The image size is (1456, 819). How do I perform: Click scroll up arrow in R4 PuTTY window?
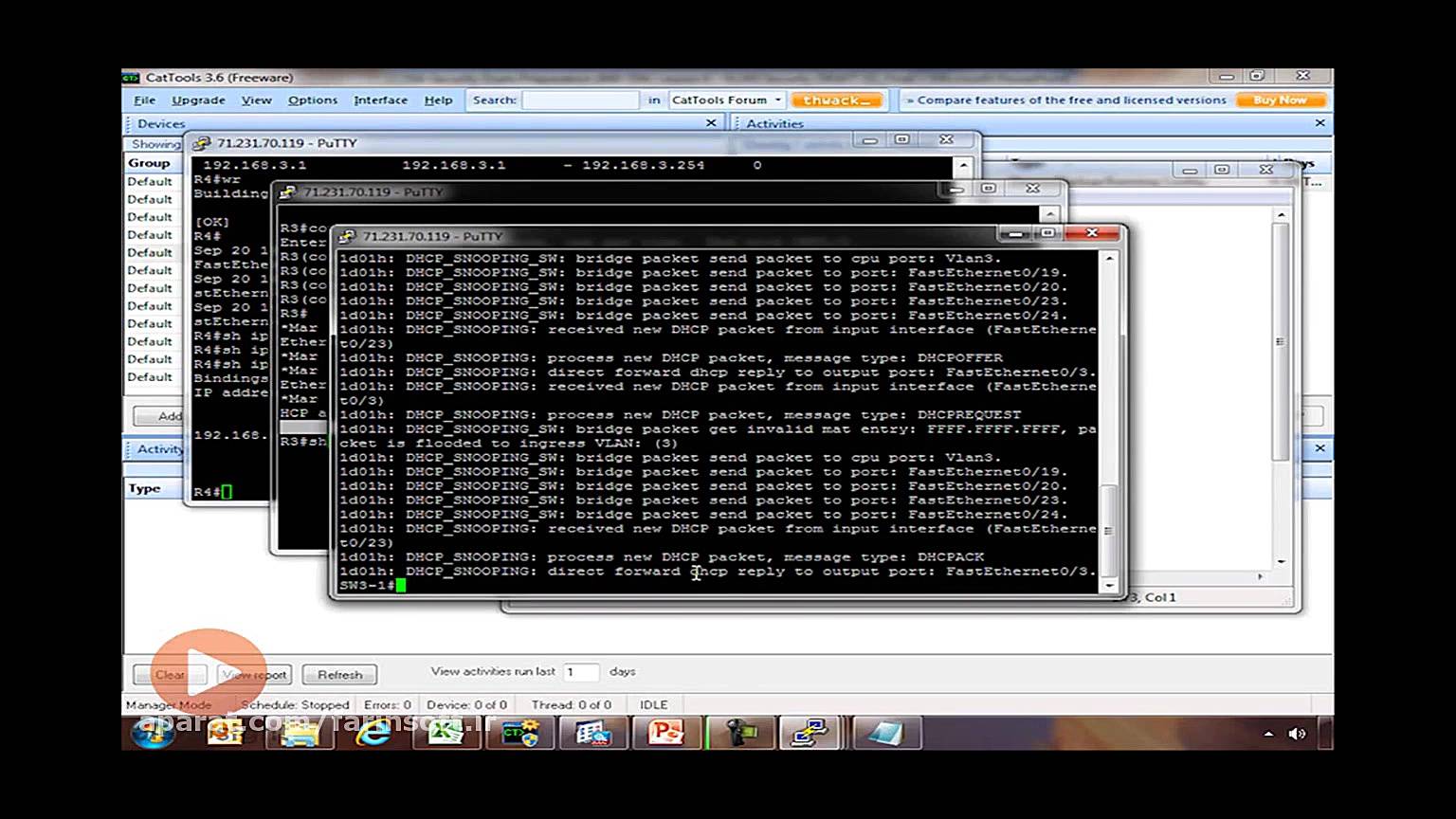tap(963, 166)
